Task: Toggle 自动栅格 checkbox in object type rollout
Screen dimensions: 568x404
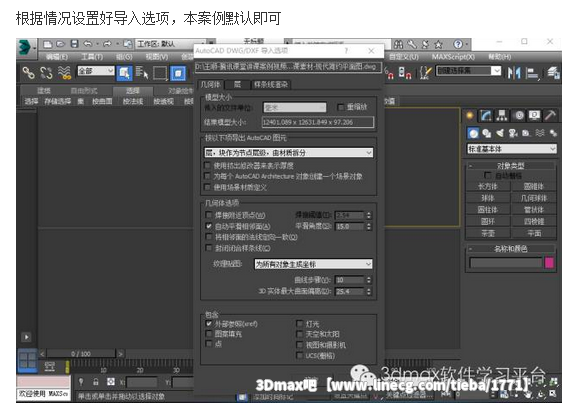Action: coord(488,175)
